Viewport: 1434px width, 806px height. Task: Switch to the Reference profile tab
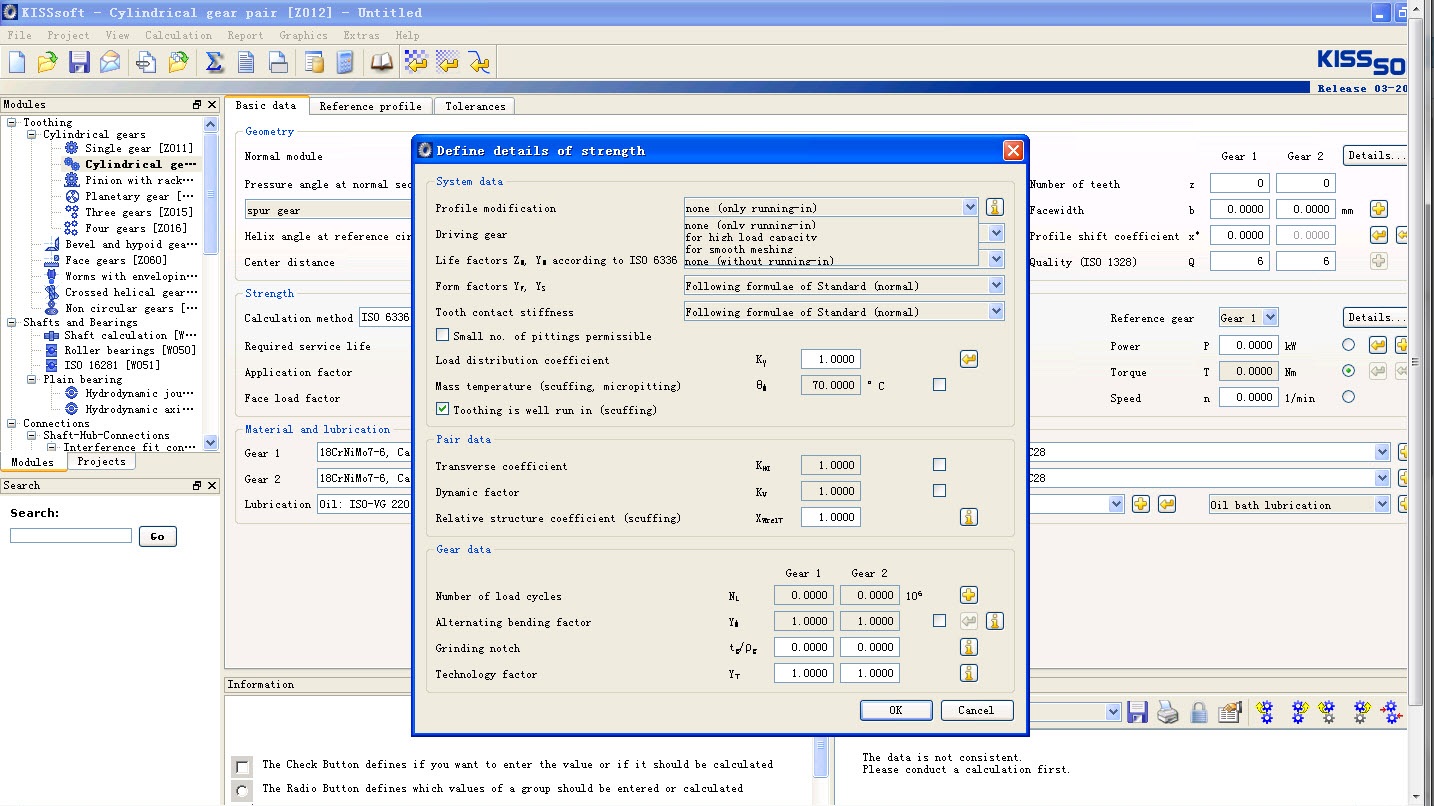tap(370, 106)
